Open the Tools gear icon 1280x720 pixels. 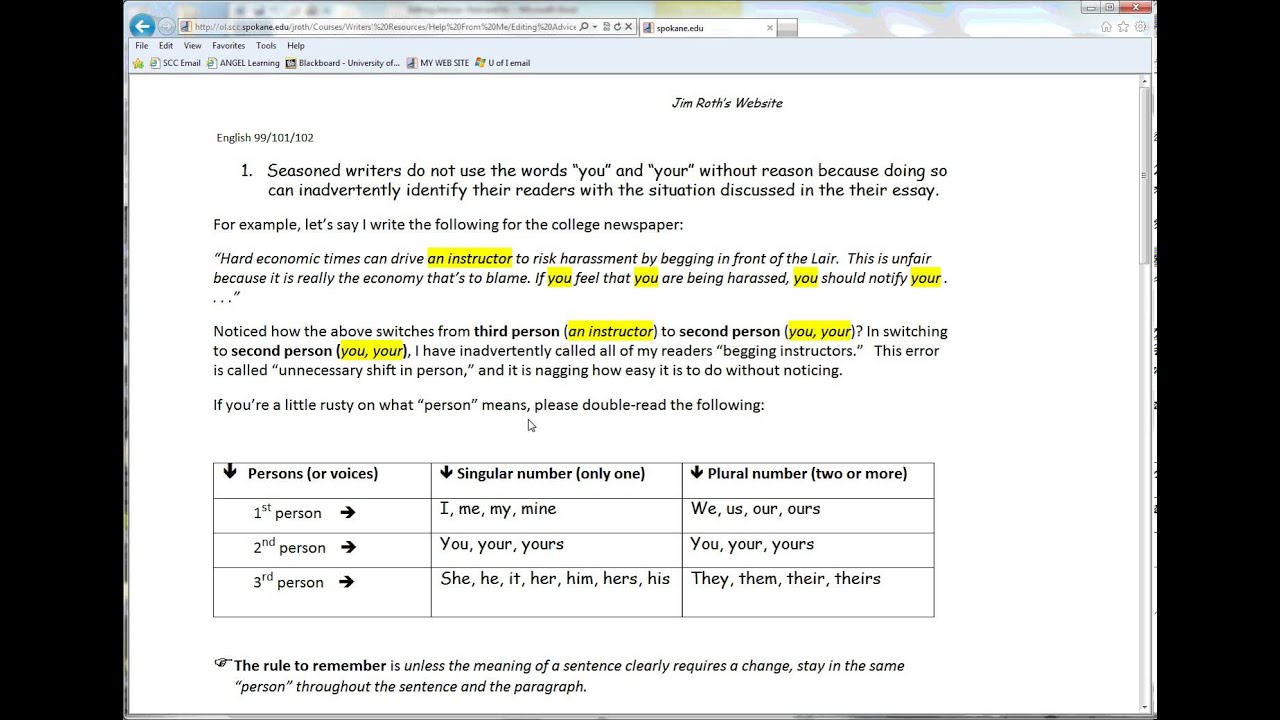[1141, 27]
